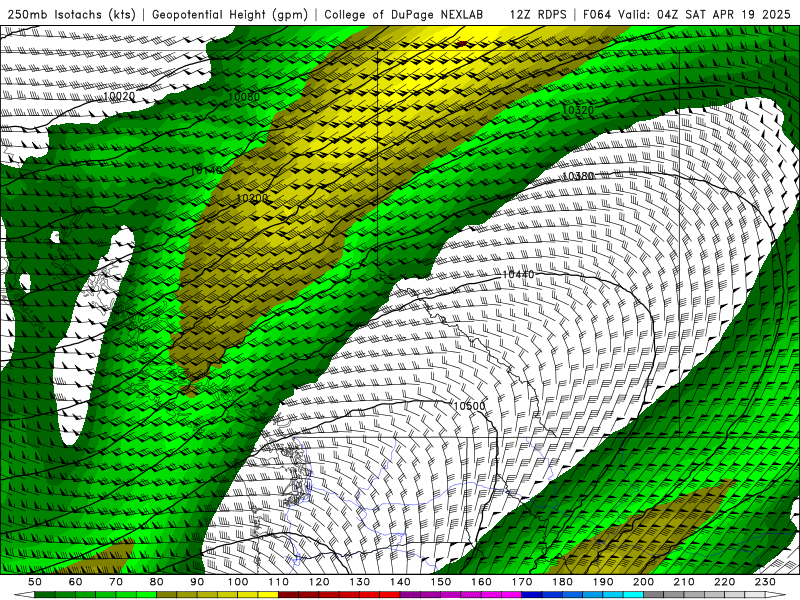
Task: Click the 60 value on color scale
Action: click(x=75, y=582)
